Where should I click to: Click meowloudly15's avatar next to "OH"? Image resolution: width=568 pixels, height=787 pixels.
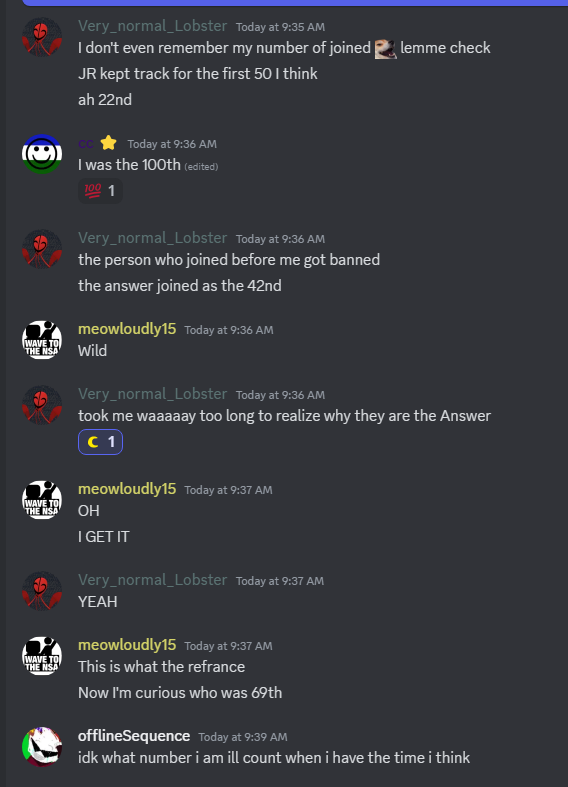[x=42, y=500]
